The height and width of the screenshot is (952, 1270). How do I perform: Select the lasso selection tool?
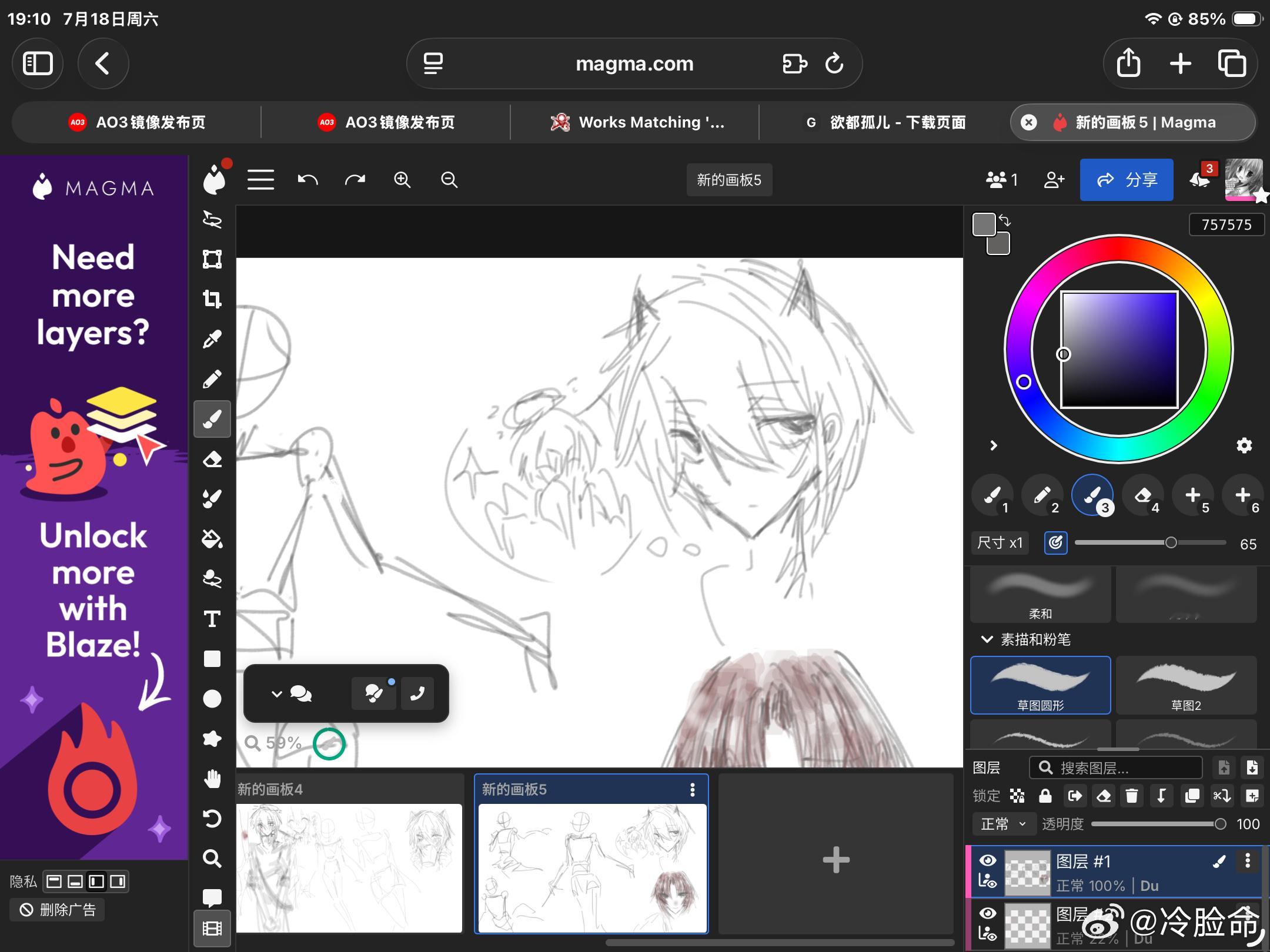point(212,219)
